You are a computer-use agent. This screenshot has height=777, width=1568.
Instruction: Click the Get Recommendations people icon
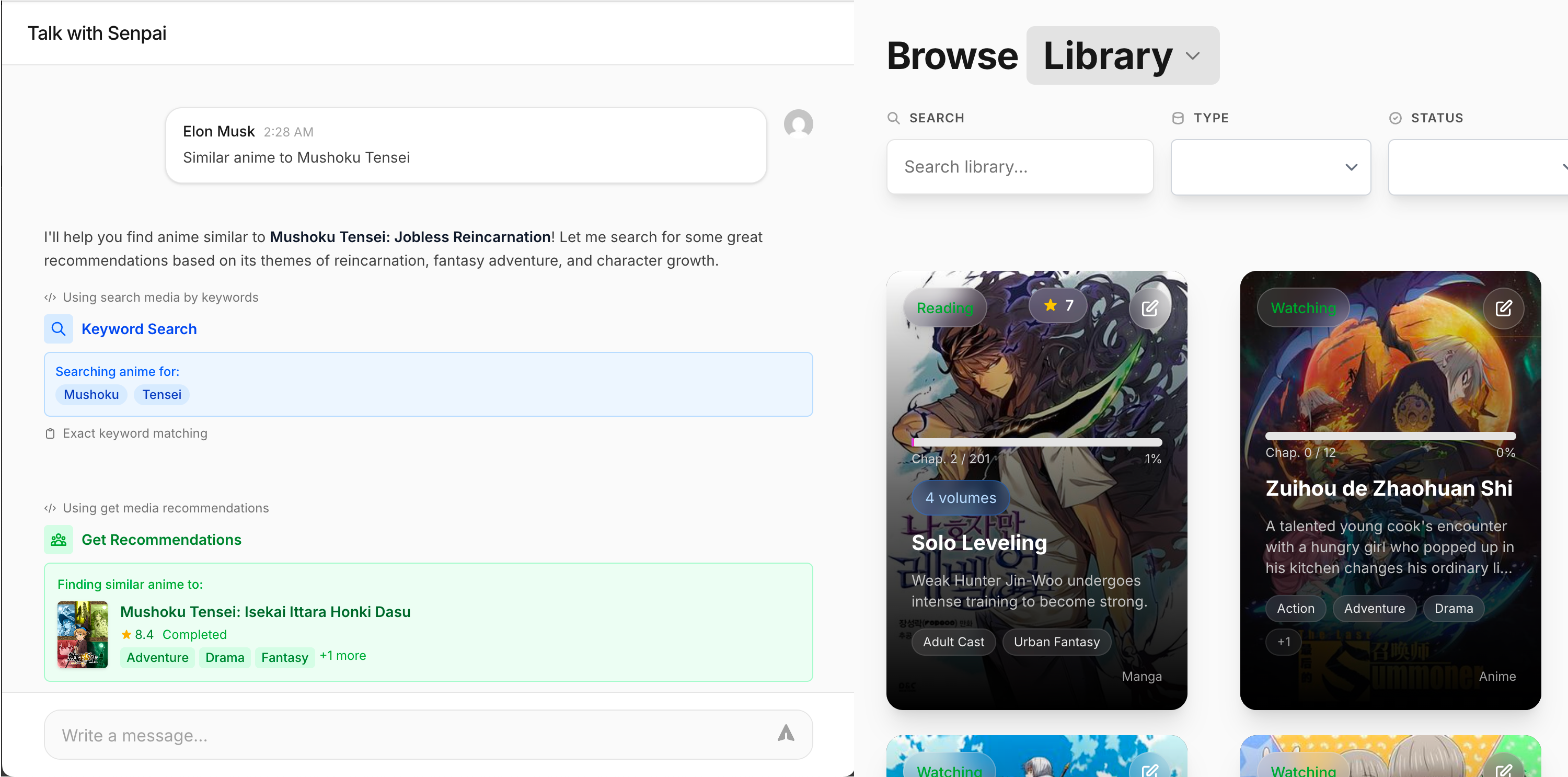pos(59,540)
